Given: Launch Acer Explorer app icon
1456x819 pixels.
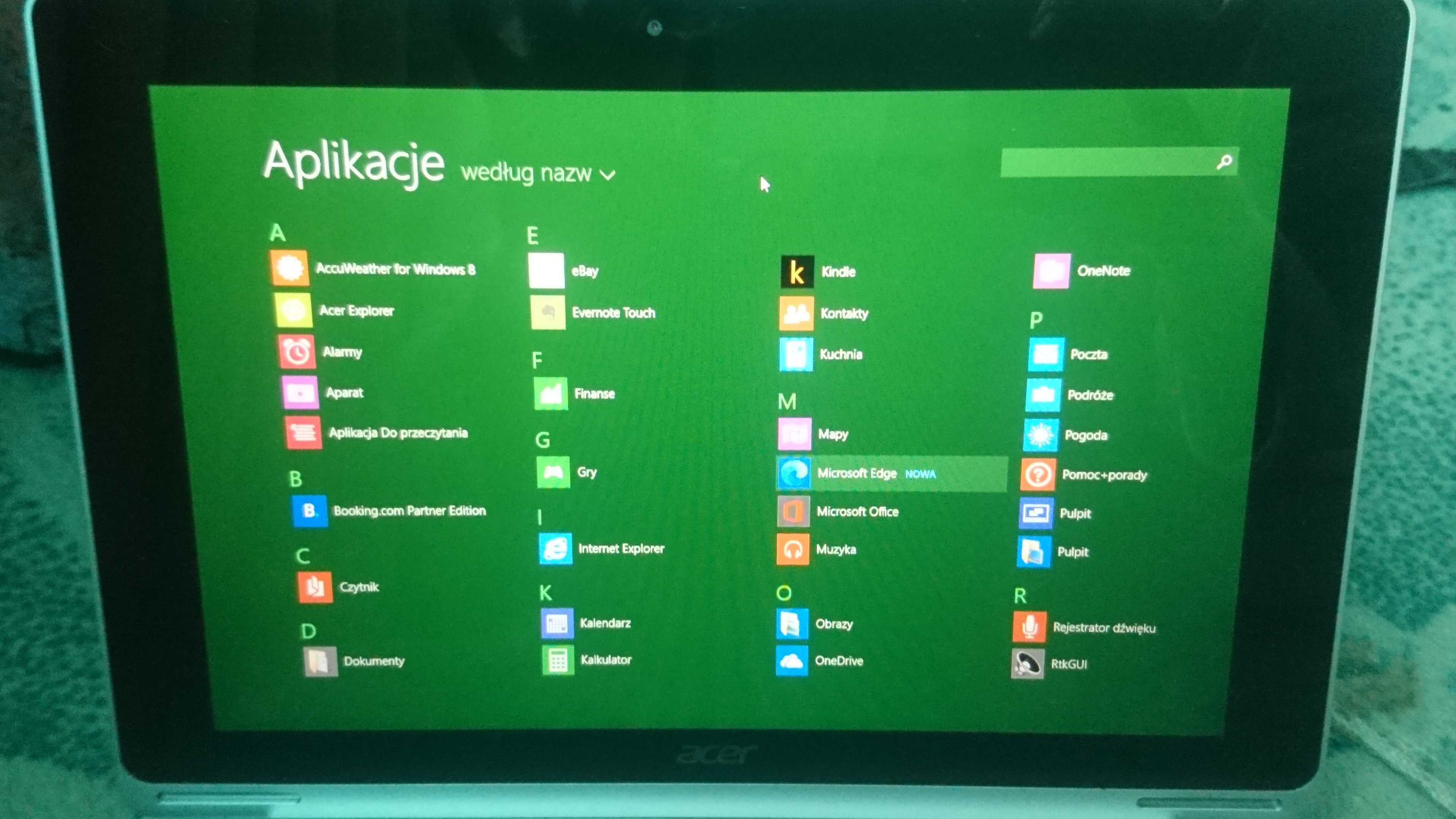Looking at the screenshot, I should (293, 310).
